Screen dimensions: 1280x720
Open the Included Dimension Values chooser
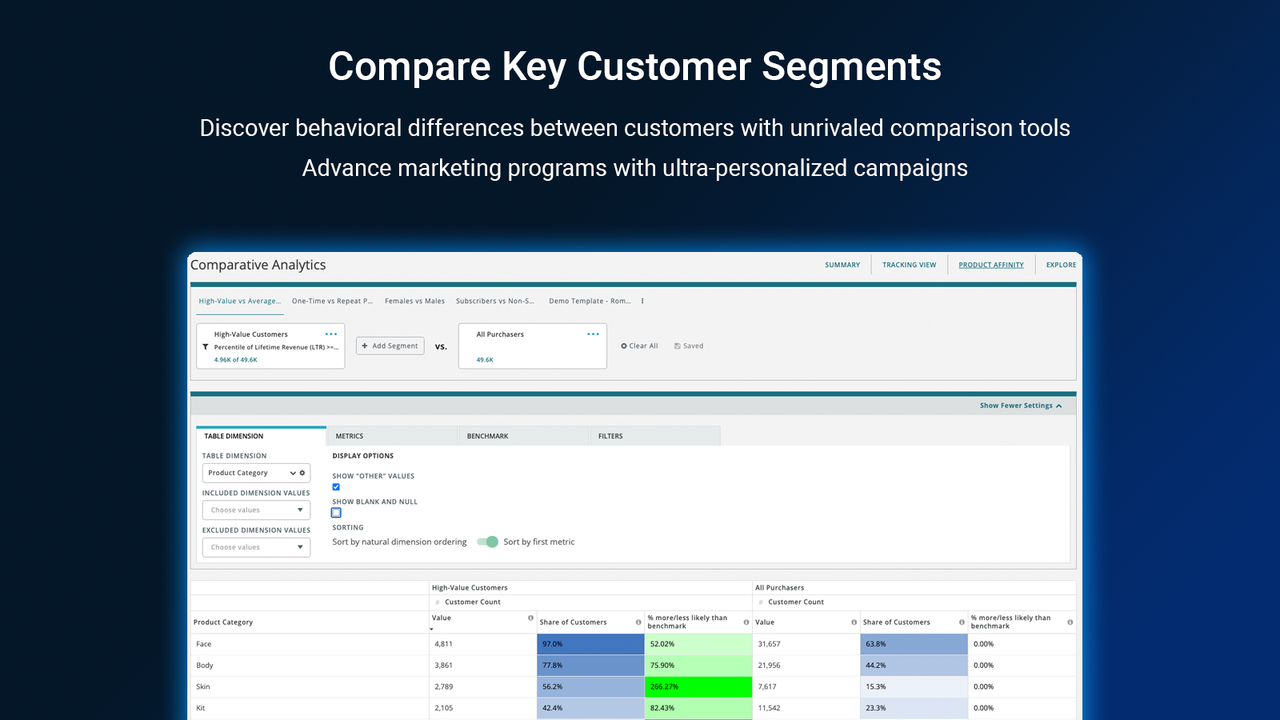pos(256,509)
